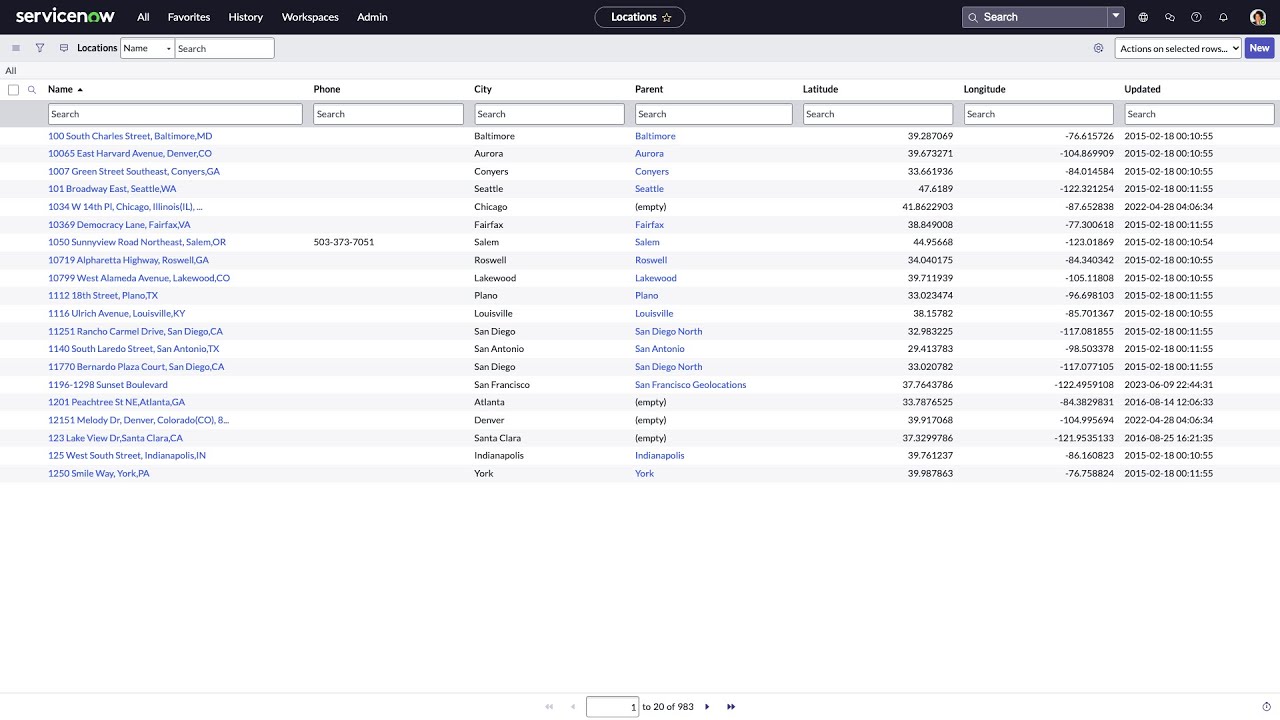Go to previous page arrow

(x=573, y=707)
